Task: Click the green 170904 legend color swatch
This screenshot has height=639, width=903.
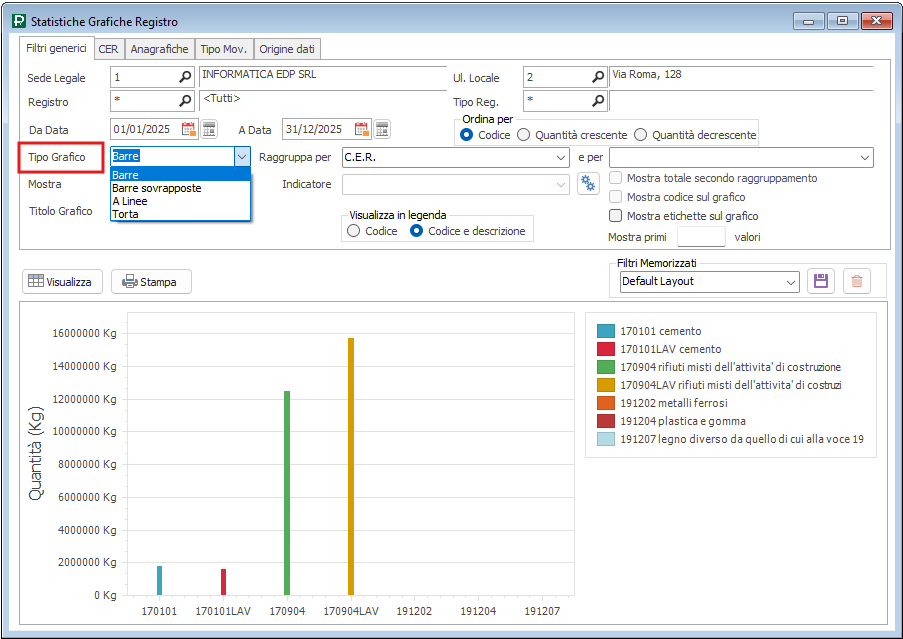Action: 605,367
